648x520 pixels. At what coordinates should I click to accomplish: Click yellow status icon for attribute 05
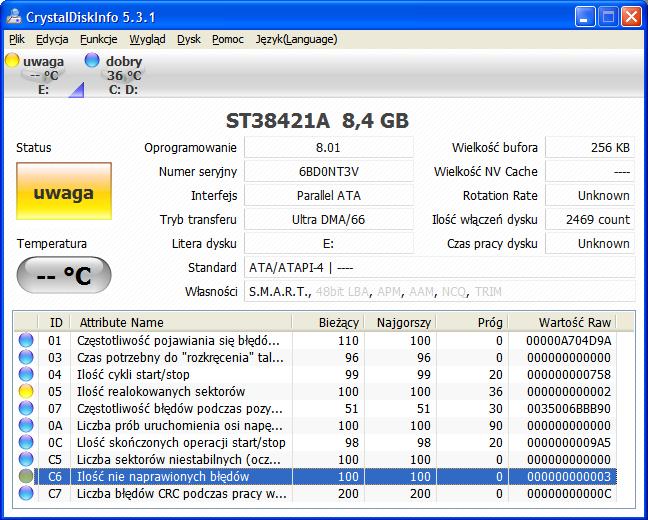pyautogui.click(x=26, y=391)
